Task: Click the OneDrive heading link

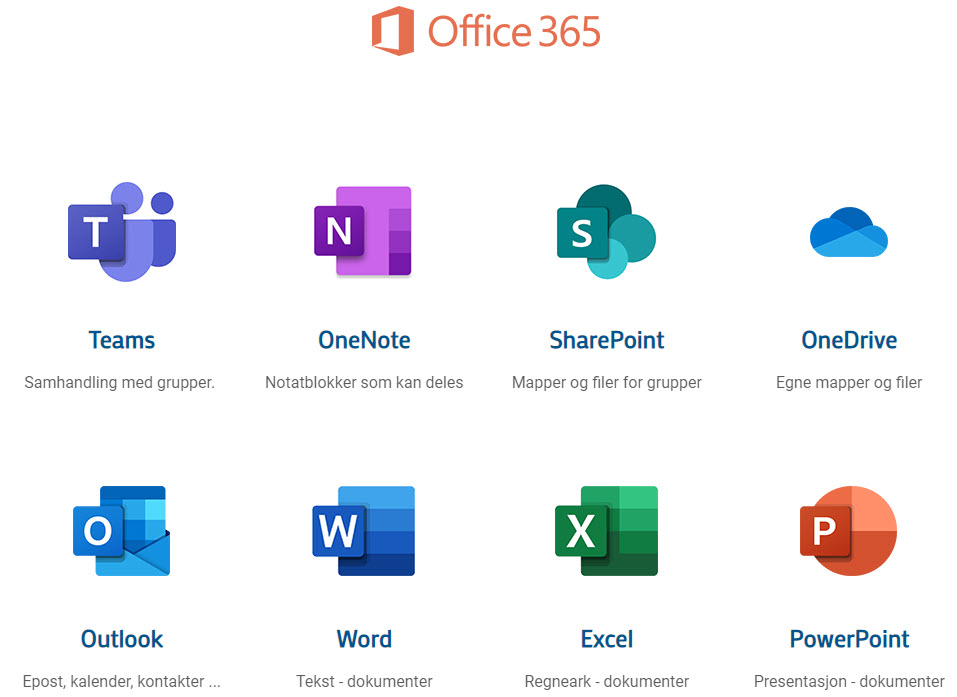Action: (x=849, y=340)
